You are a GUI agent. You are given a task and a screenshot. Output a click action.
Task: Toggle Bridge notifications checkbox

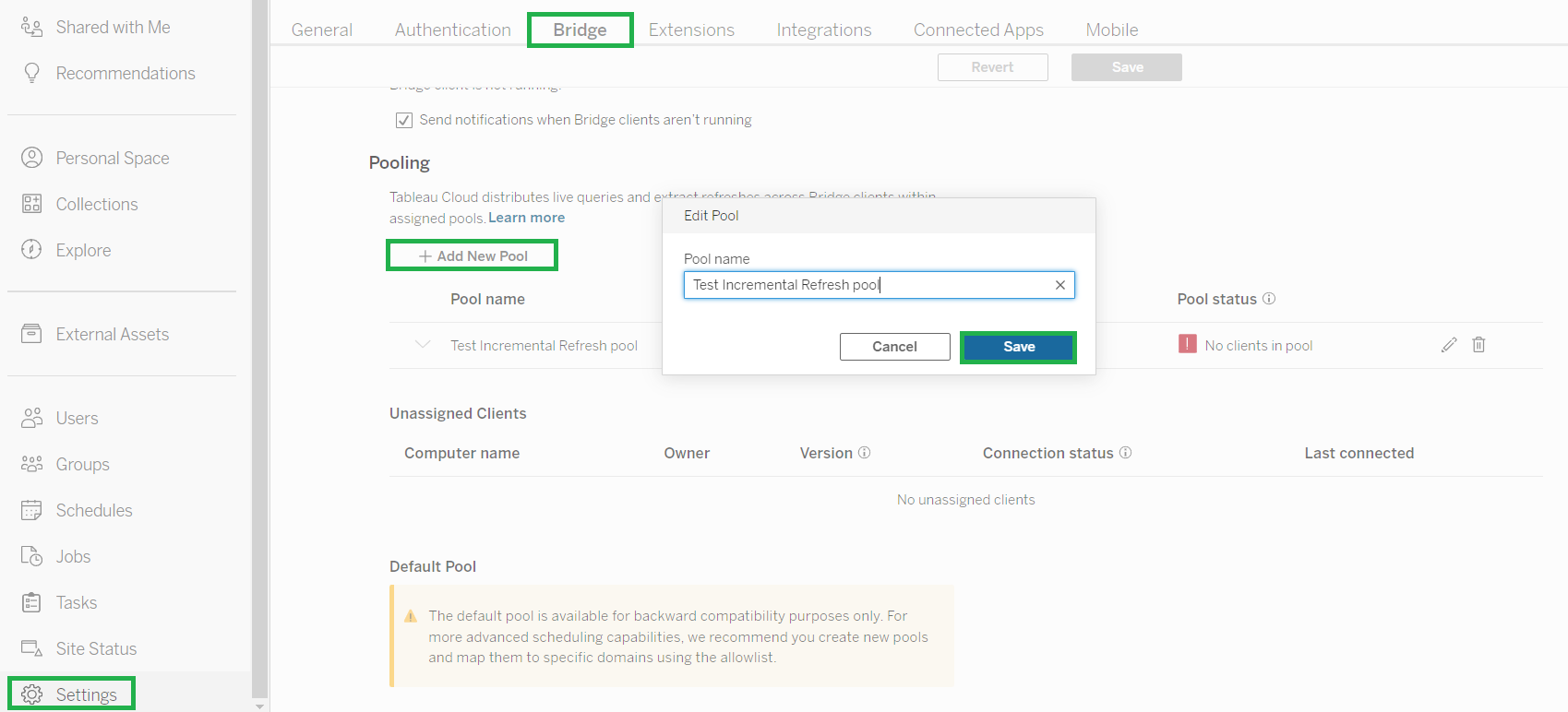tap(403, 120)
